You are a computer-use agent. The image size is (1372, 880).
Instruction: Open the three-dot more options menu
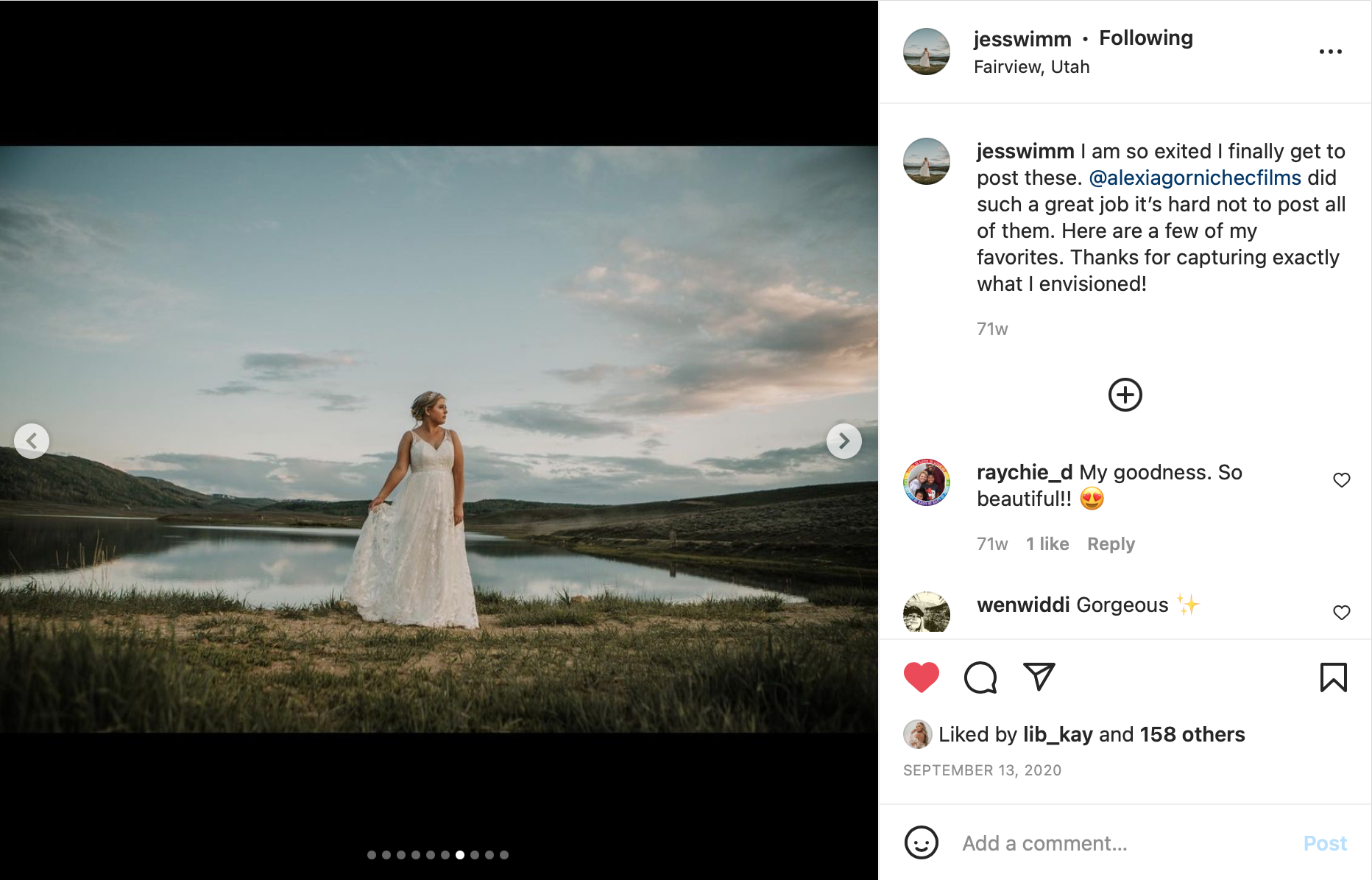pos(1330,52)
